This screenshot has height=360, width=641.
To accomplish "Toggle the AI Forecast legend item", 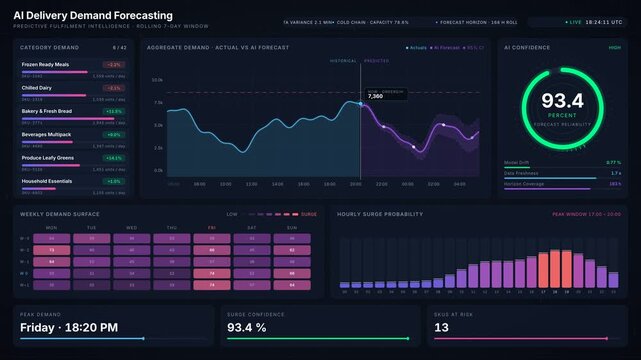I will (x=445, y=48).
